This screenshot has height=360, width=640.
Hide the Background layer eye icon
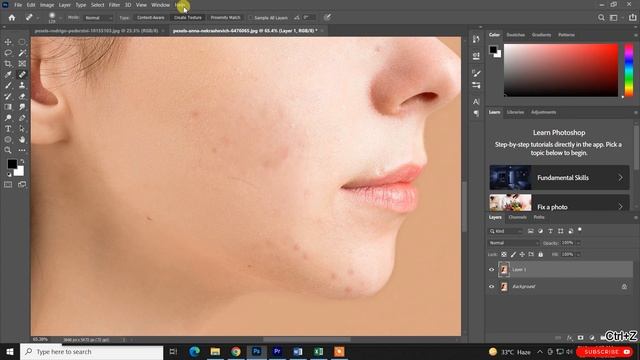click(x=491, y=287)
